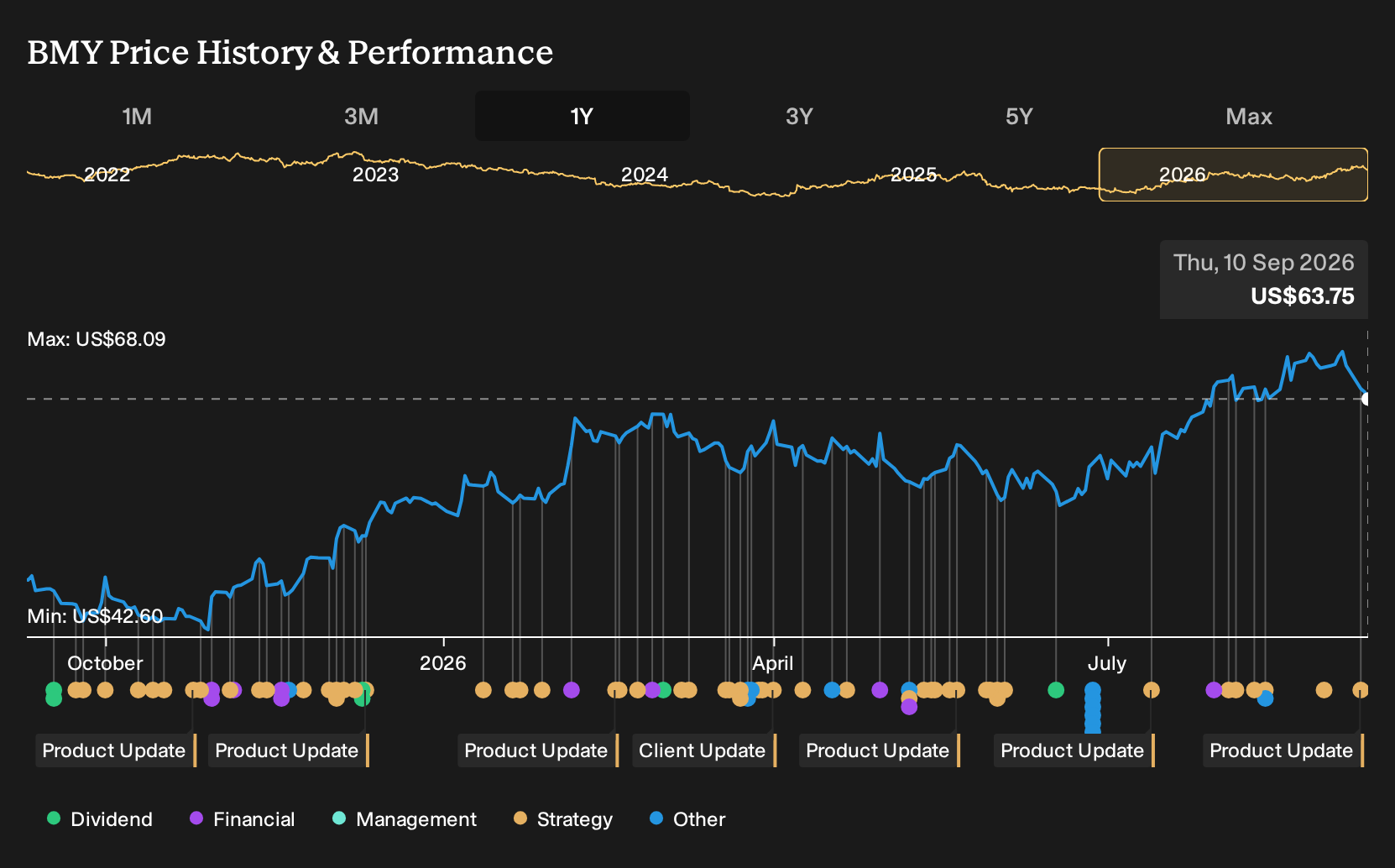Open the last Product Update label at far right
This screenshot has height=868, width=1395.
[x=1283, y=750]
